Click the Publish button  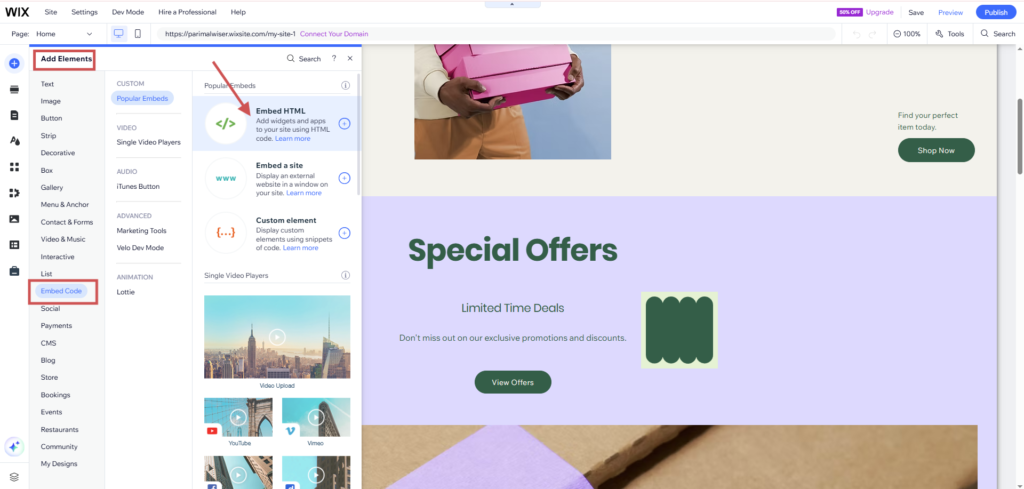point(996,12)
